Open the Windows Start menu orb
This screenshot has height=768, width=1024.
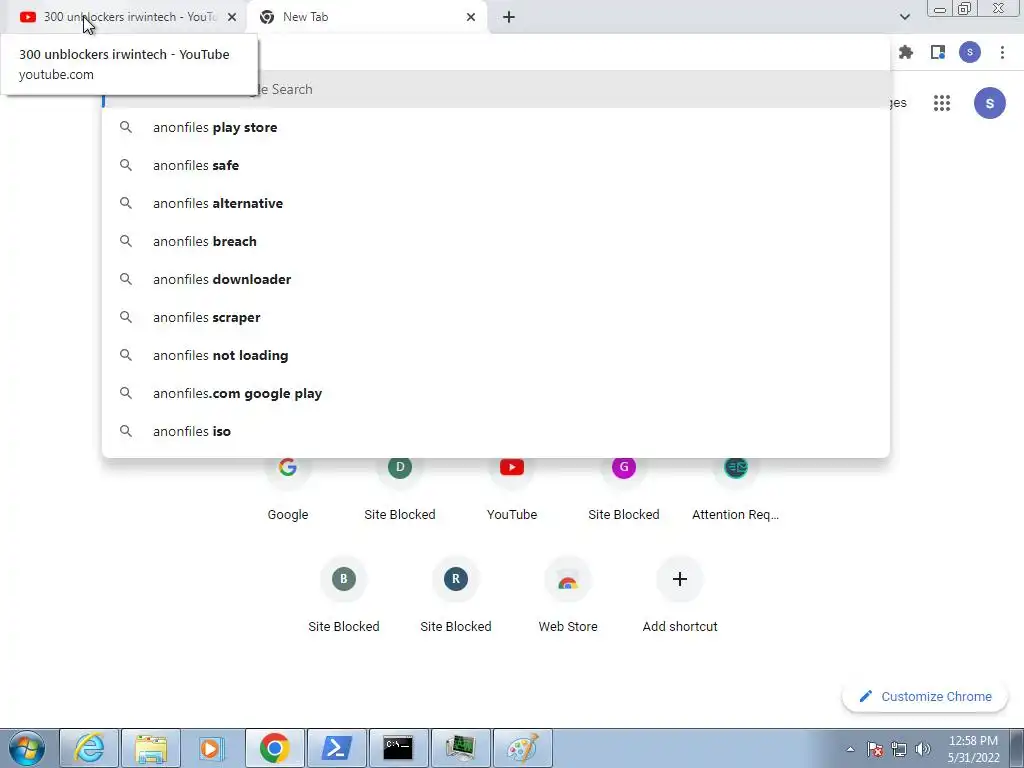[27, 748]
